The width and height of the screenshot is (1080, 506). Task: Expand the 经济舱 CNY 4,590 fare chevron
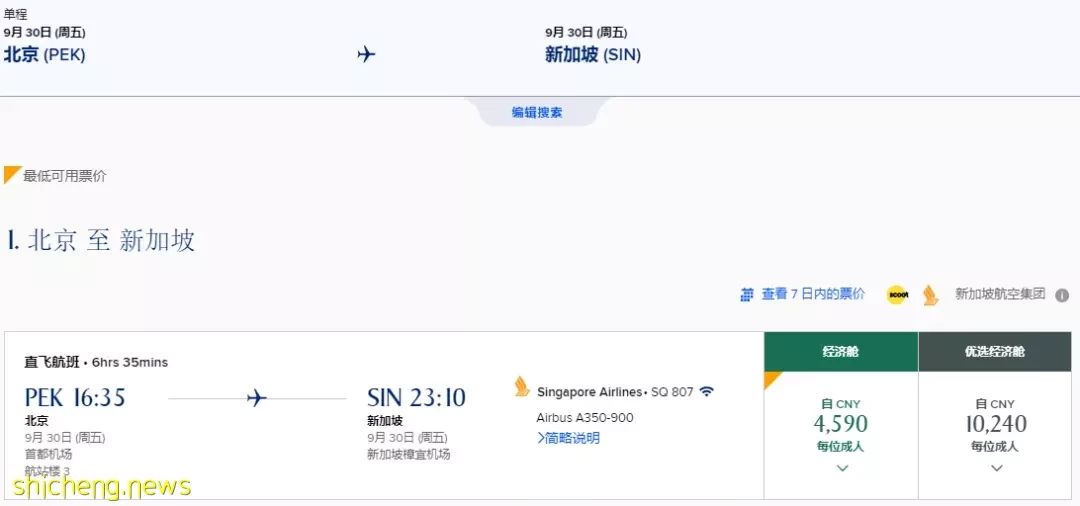(x=842, y=468)
